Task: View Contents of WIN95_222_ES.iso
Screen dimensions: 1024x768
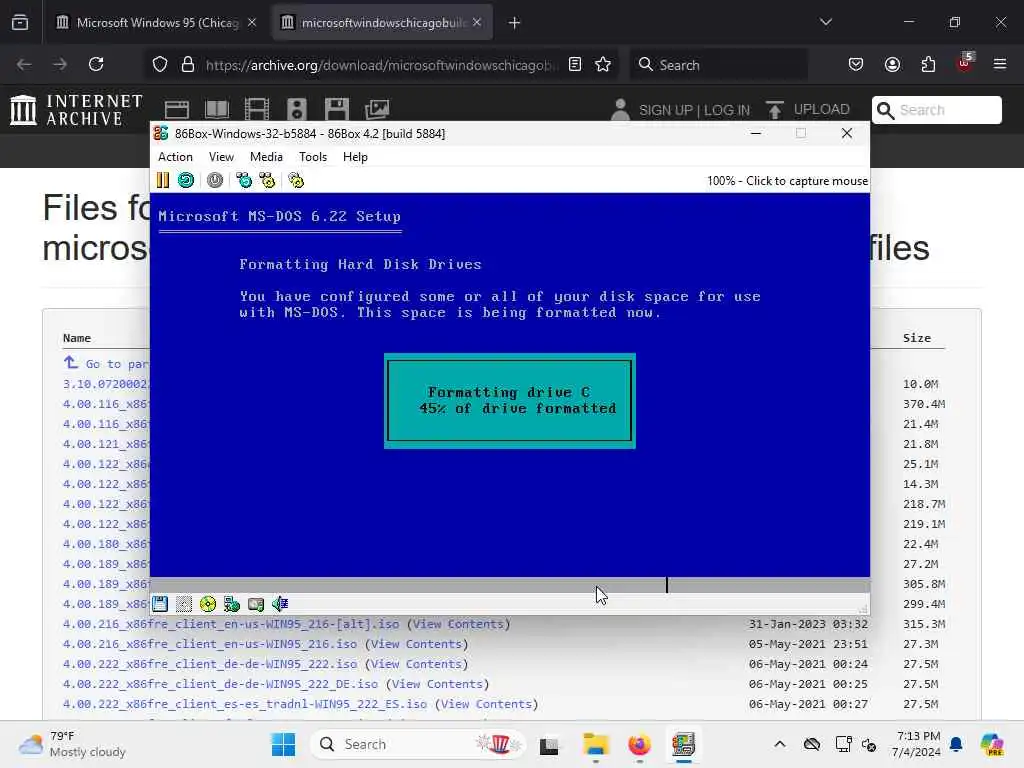Action: click(486, 704)
